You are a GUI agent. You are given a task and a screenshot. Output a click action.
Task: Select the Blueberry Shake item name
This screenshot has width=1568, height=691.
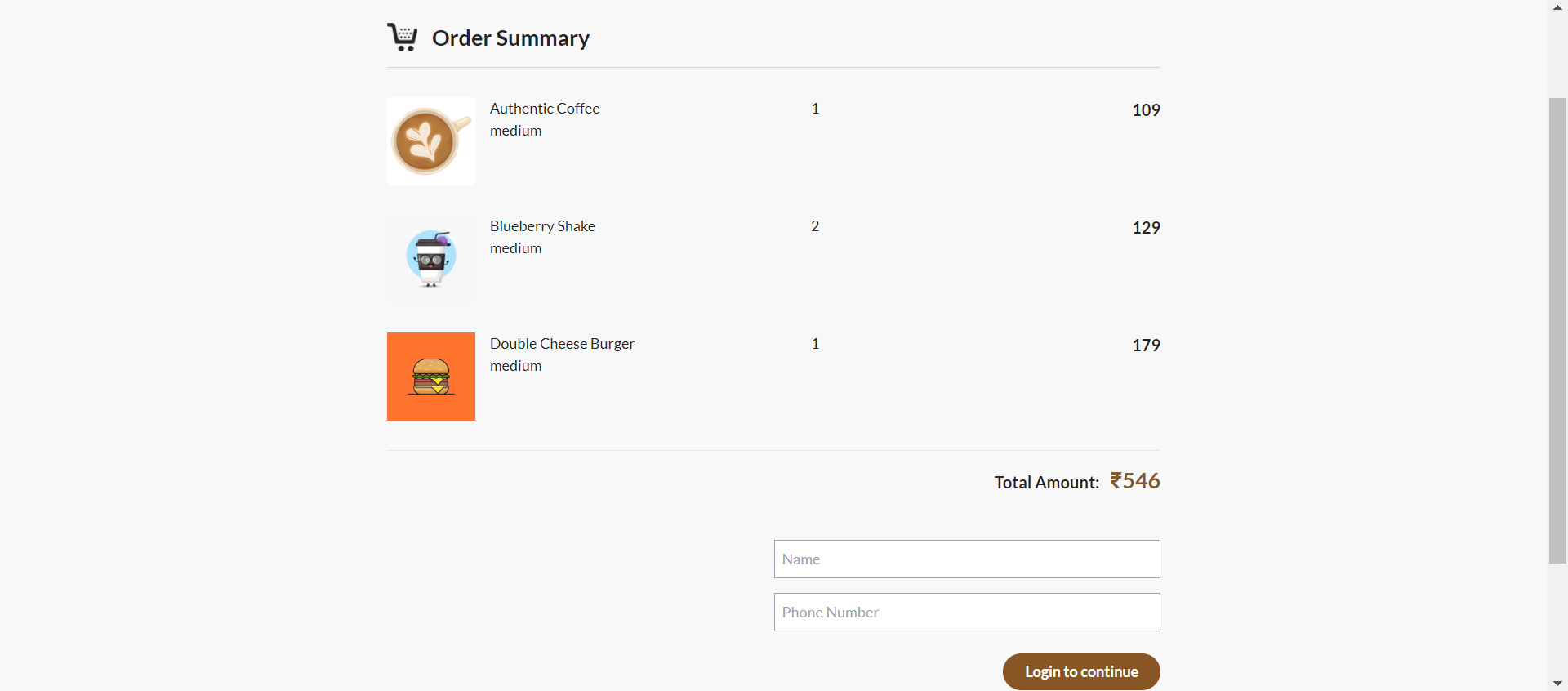coord(541,225)
